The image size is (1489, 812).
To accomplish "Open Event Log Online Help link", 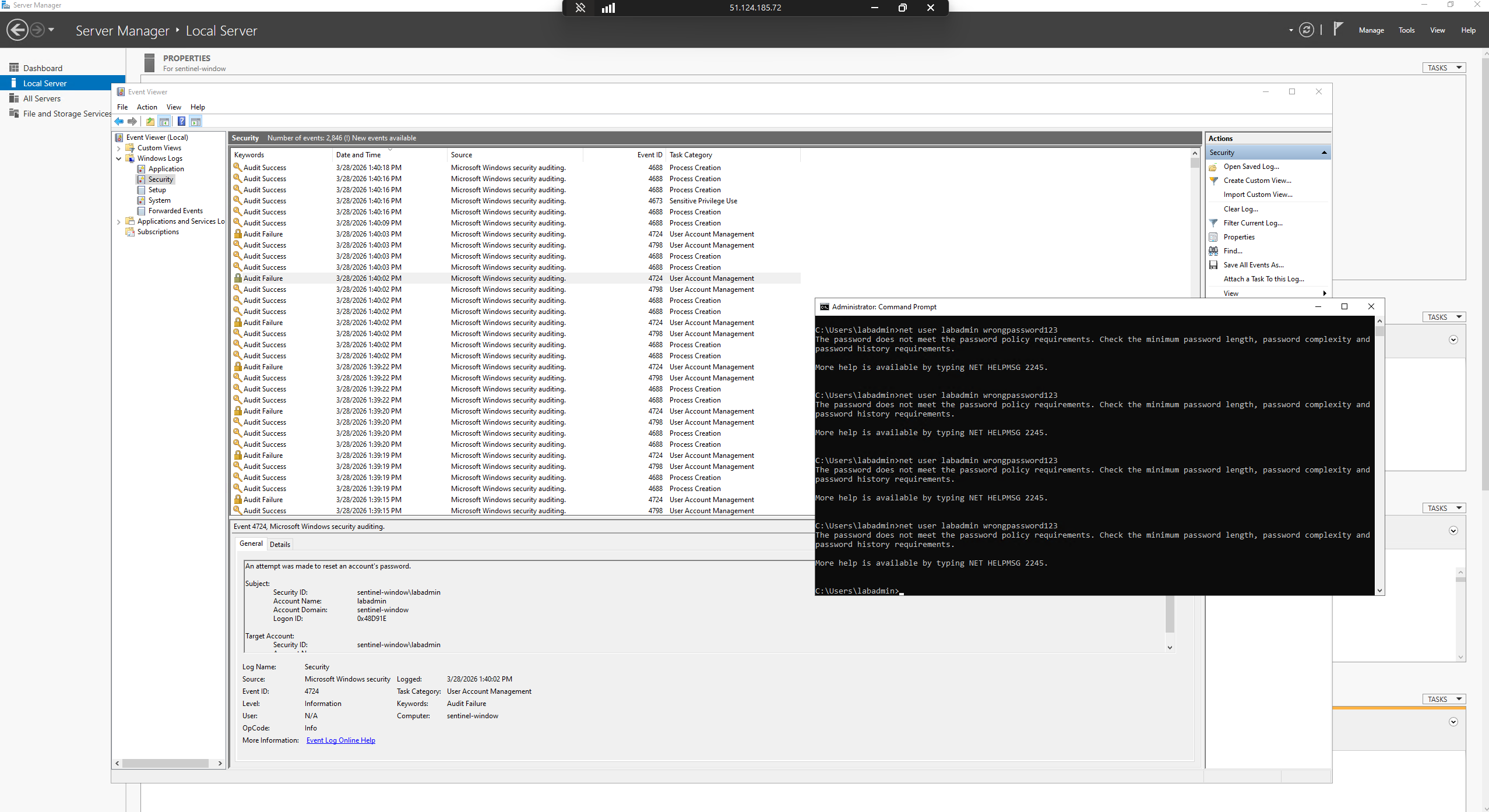I will tap(340, 740).
